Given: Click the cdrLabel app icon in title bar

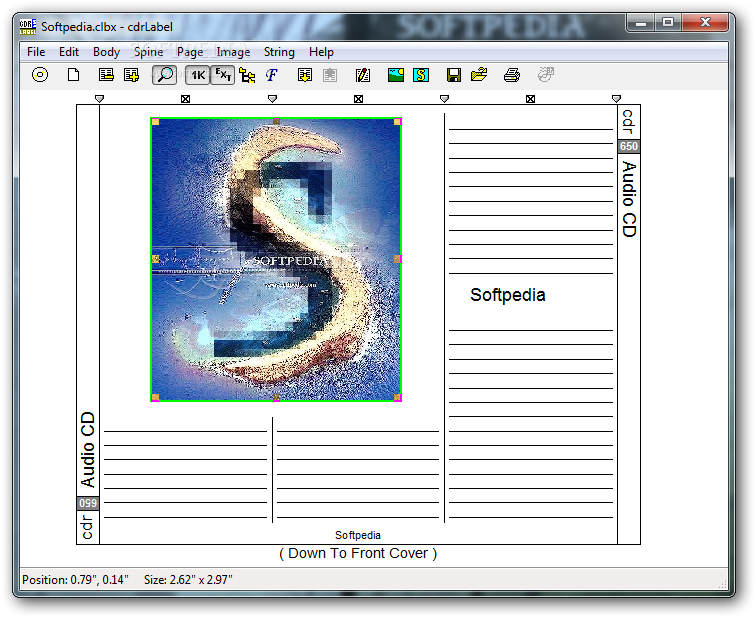Looking at the screenshot, I should click(28, 27).
